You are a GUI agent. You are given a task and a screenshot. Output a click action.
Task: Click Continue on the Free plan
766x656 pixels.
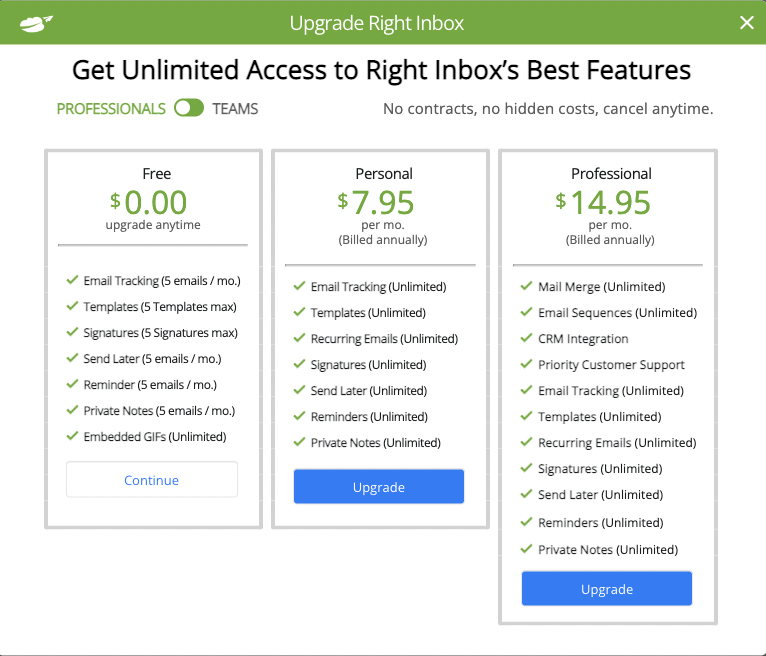[x=152, y=480]
